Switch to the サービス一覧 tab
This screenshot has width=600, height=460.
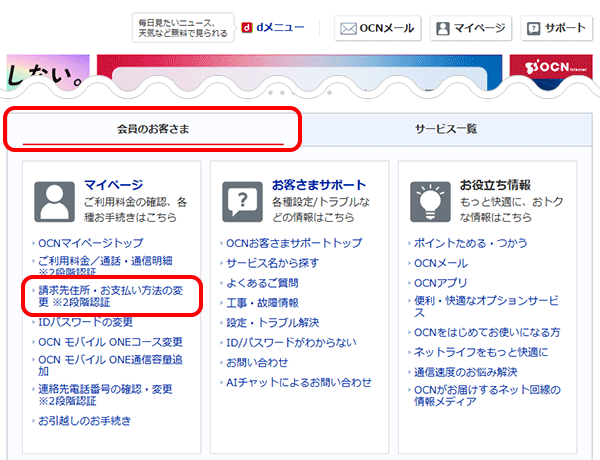[446, 129]
